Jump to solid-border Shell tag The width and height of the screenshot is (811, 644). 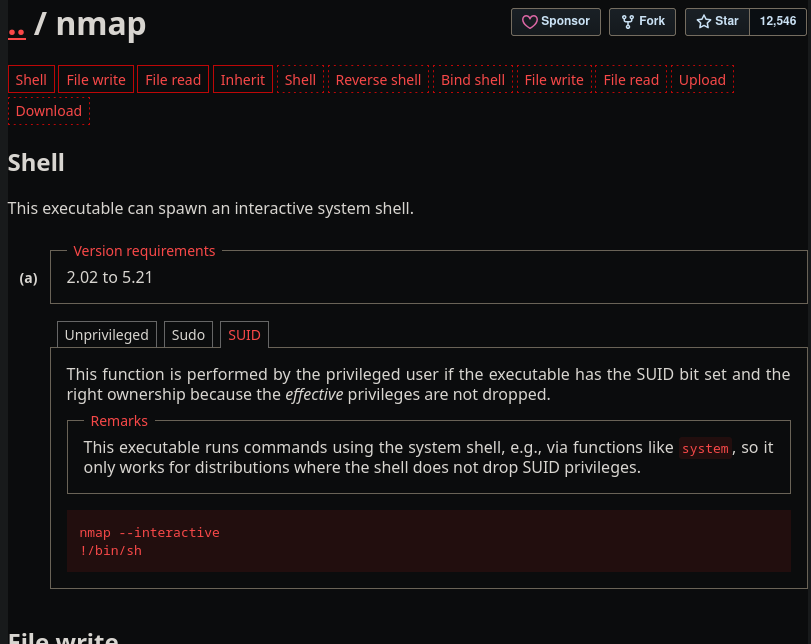click(x=31, y=80)
